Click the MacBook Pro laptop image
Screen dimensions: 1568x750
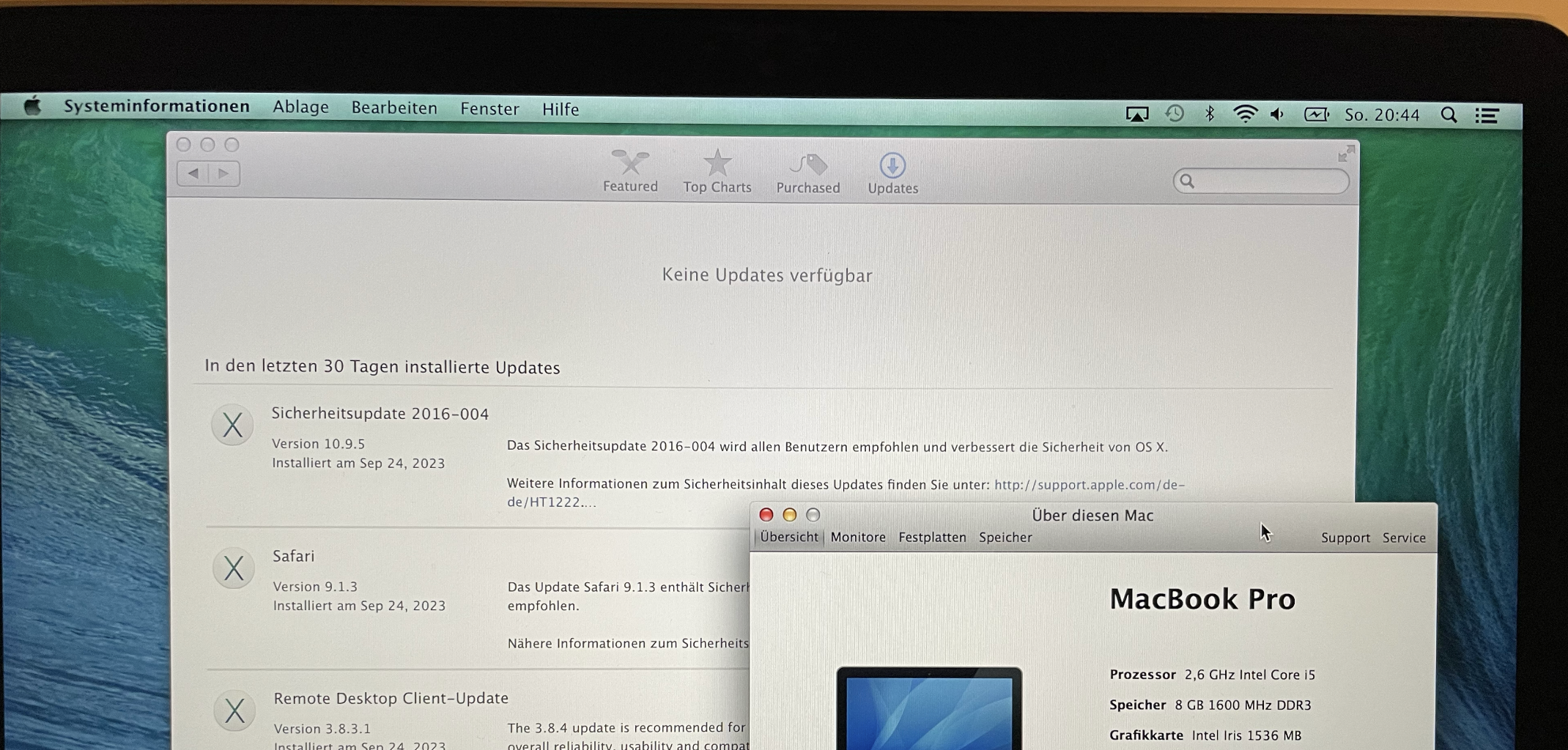point(929,708)
